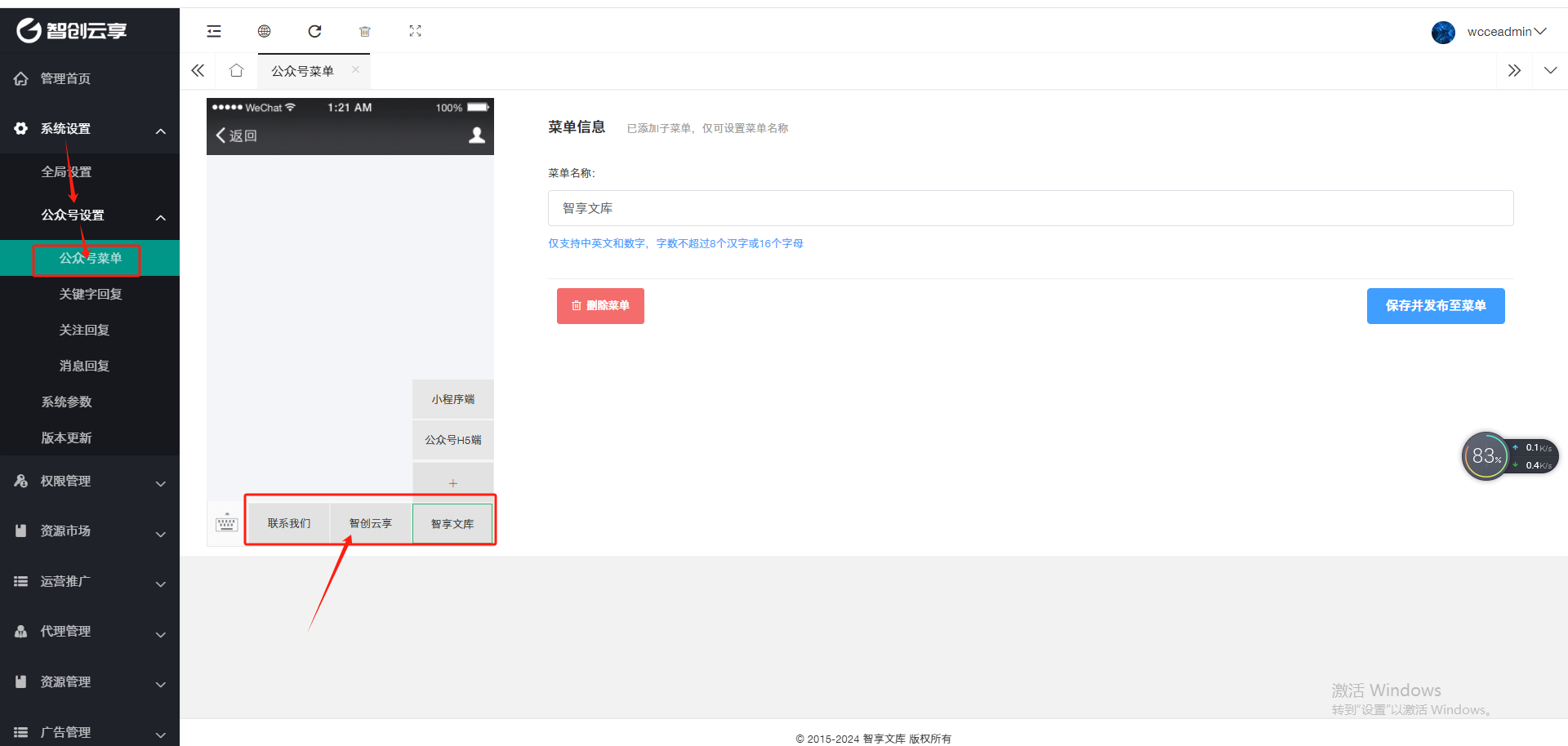The width and height of the screenshot is (1568, 746).
Task: Click the 菜单名称 input field
Action: pyautogui.click(x=1031, y=208)
